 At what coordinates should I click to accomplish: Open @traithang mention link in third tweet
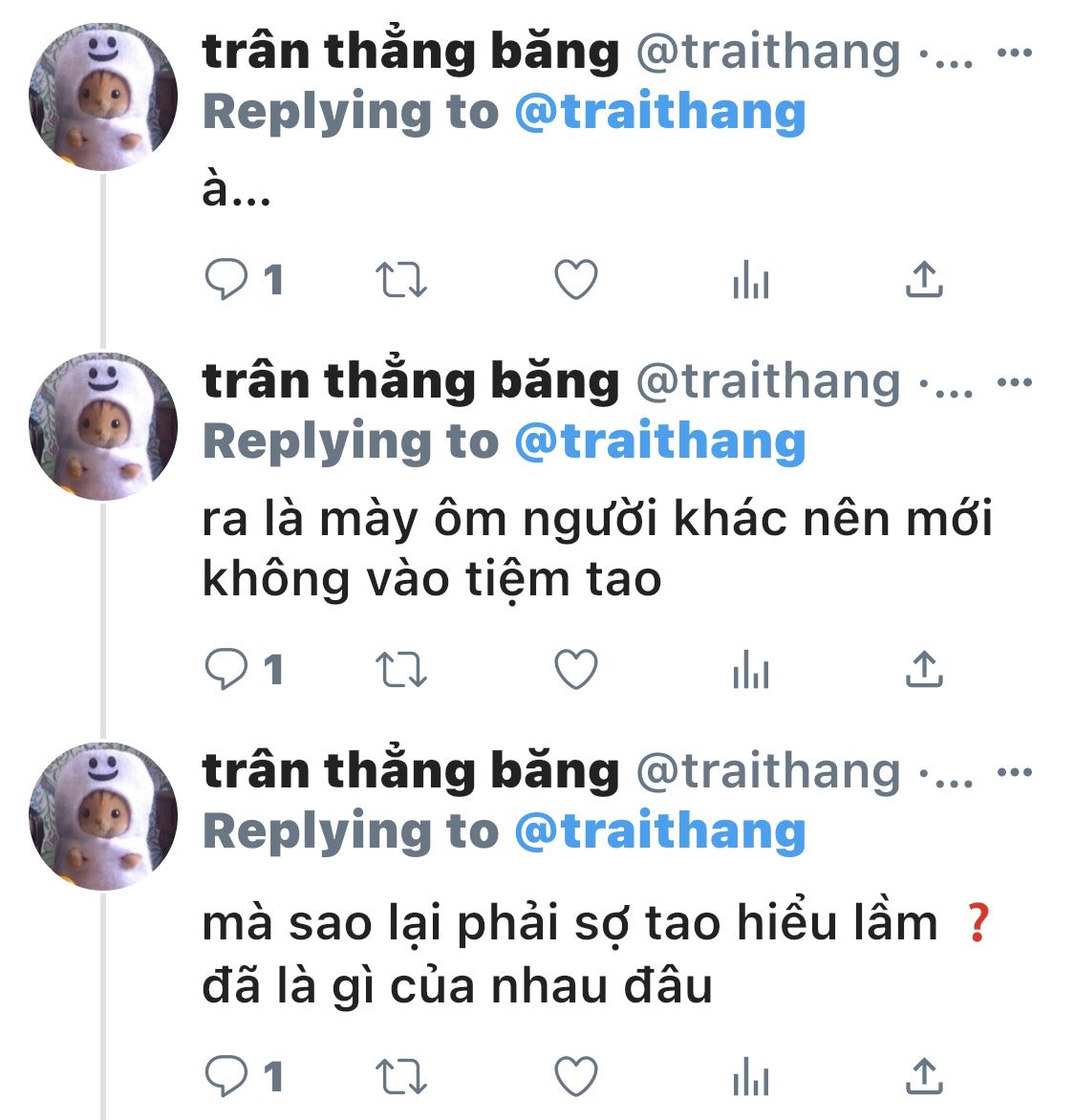pyautogui.click(x=660, y=832)
